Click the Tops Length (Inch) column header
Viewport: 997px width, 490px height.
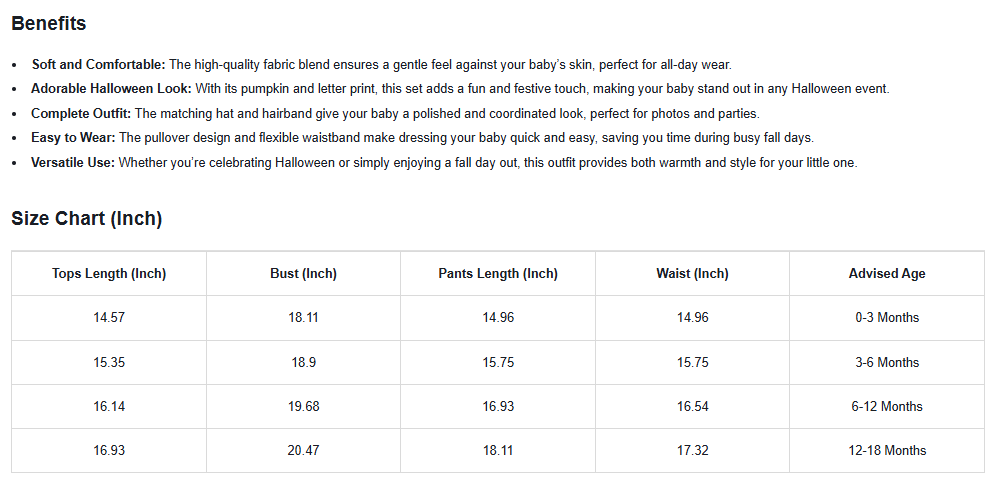point(109,273)
